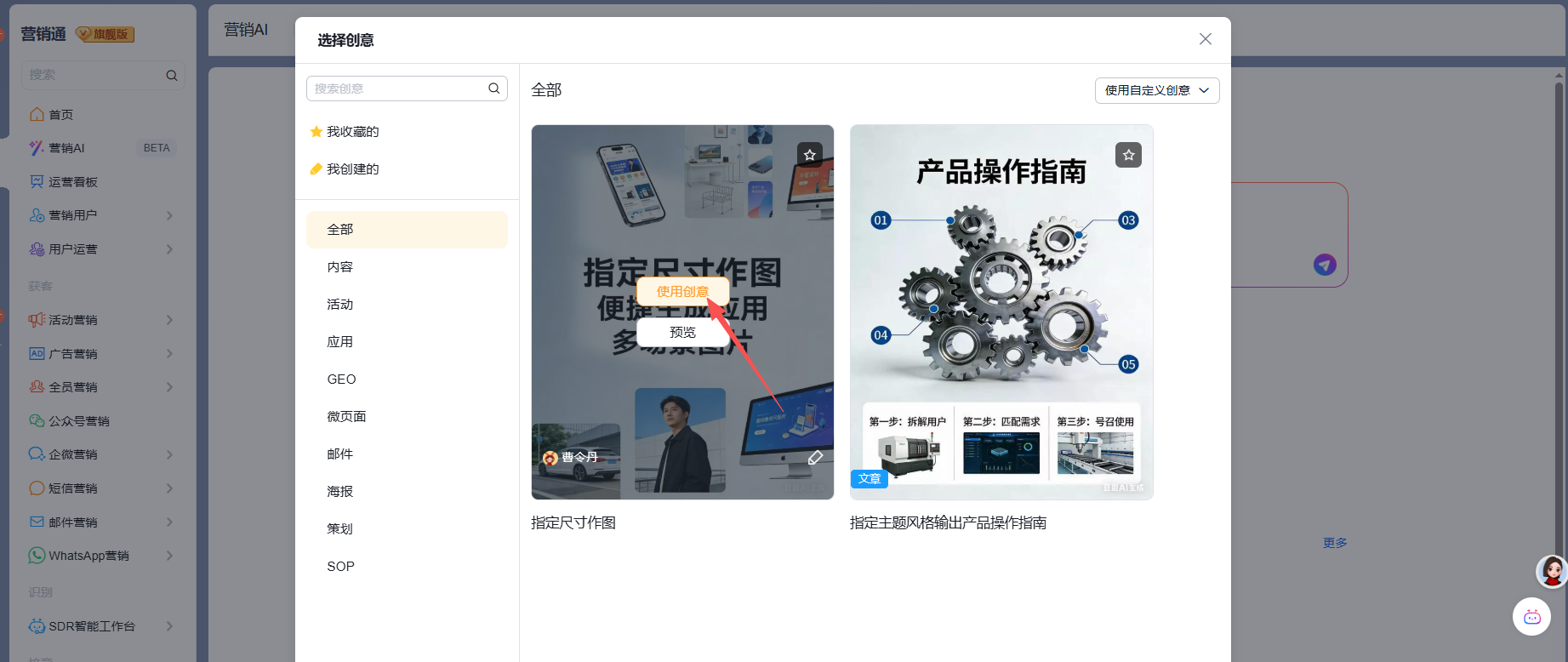Viewport: 1568px width, 662px height.
Task: Expand the 用户运营 chevron
Action: 169,249
